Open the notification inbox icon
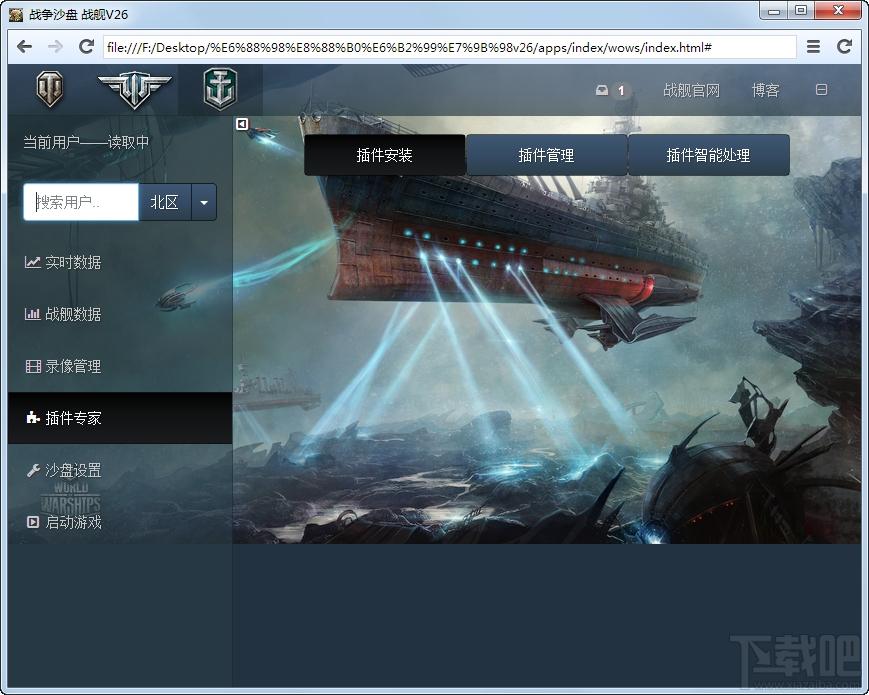This screenshot has height=695, width=869. tap(602, 90)
